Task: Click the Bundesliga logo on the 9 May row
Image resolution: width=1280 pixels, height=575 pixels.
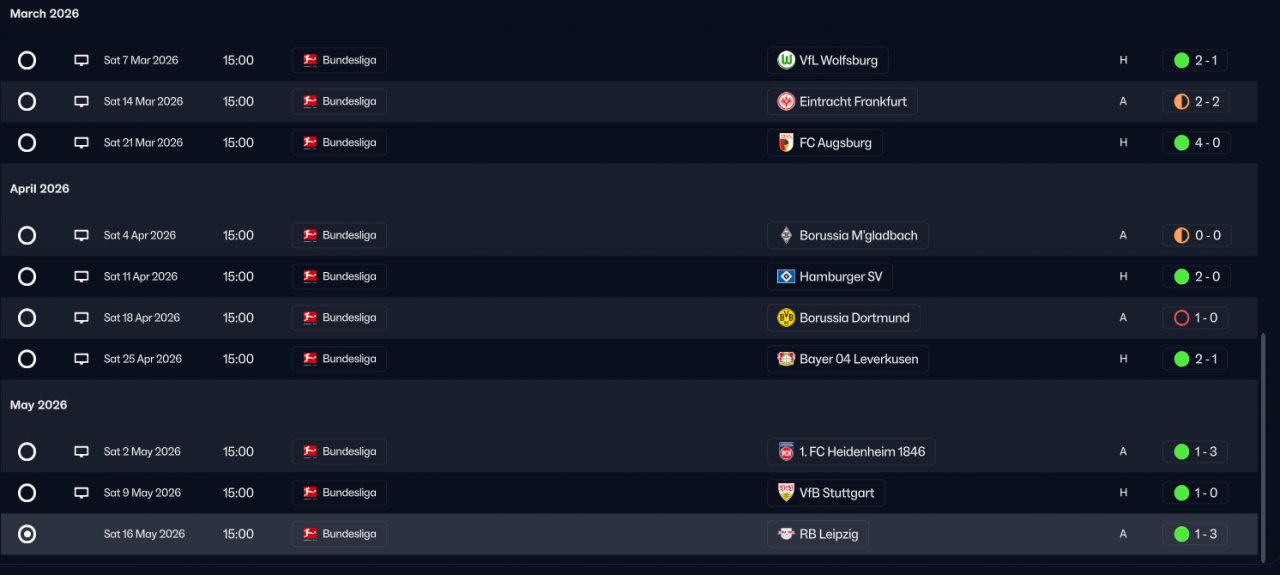Action: pos(310,493)
